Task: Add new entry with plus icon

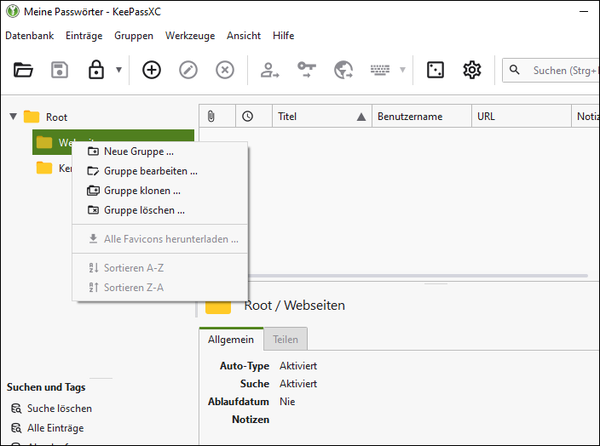Action: click(152, 70)
